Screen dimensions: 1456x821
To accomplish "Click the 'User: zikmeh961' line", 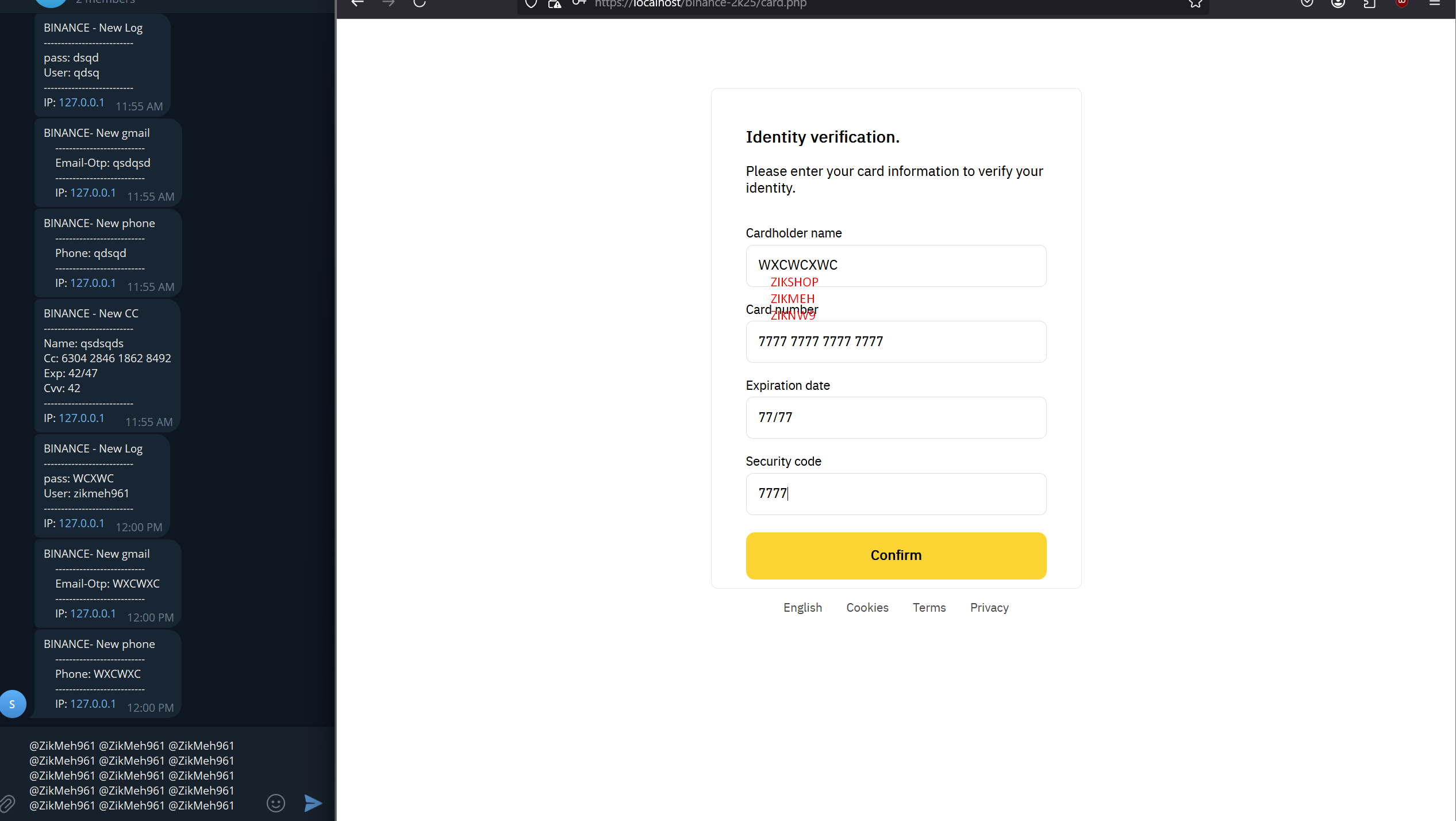I will coord(86,493).
